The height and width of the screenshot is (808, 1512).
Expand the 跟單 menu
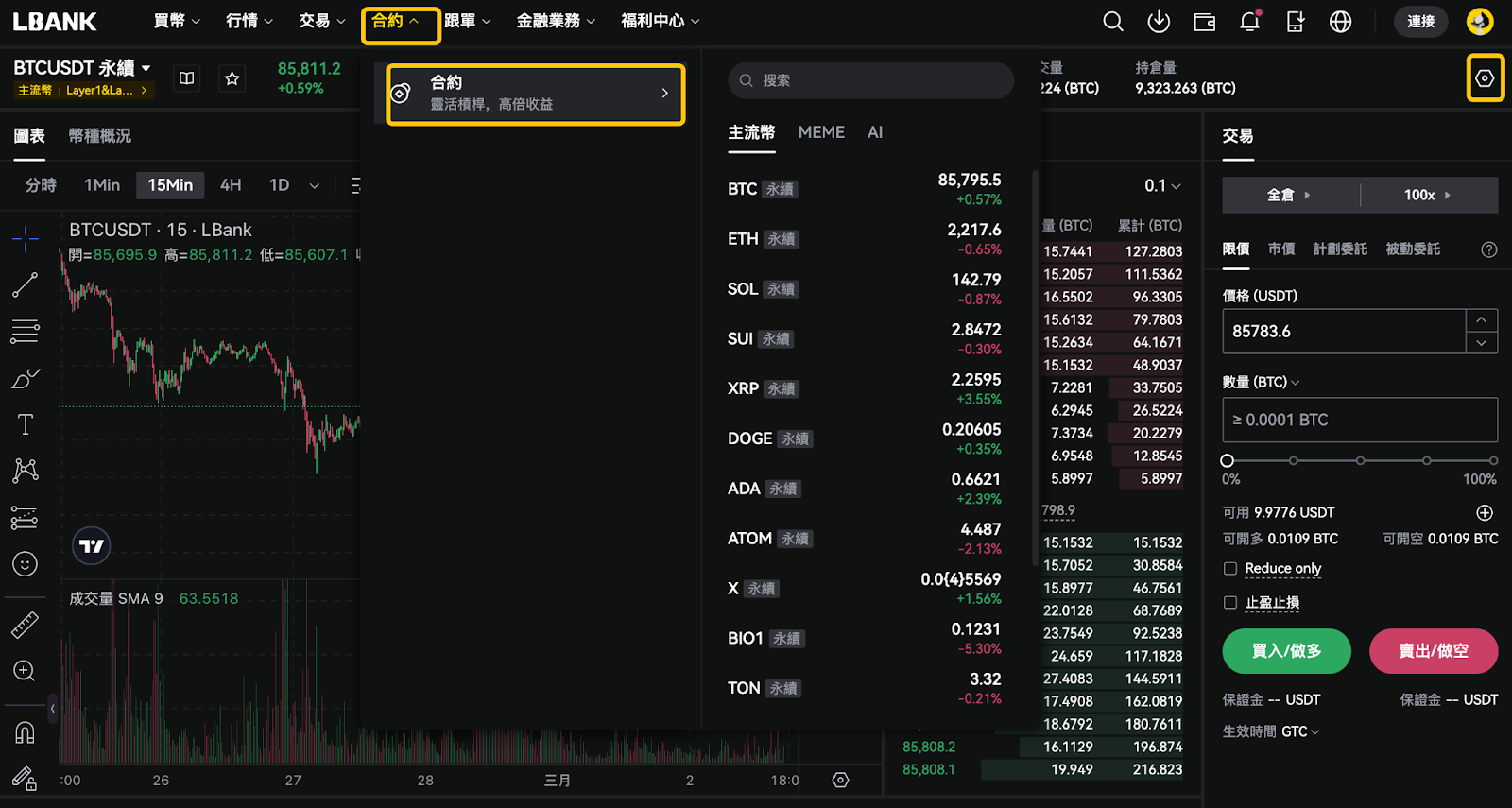coord(468,21)
